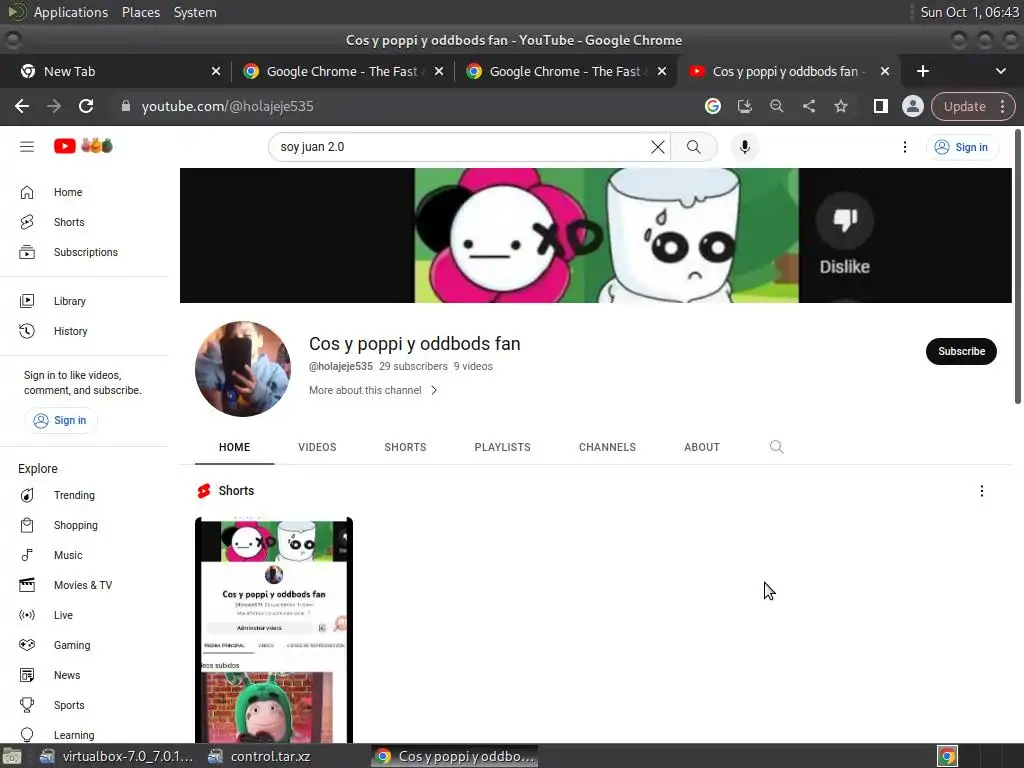This screenshot has height=768, width=1024.
Task: Click the clock showing Sun Oct 1
Action: pos(969,12)
